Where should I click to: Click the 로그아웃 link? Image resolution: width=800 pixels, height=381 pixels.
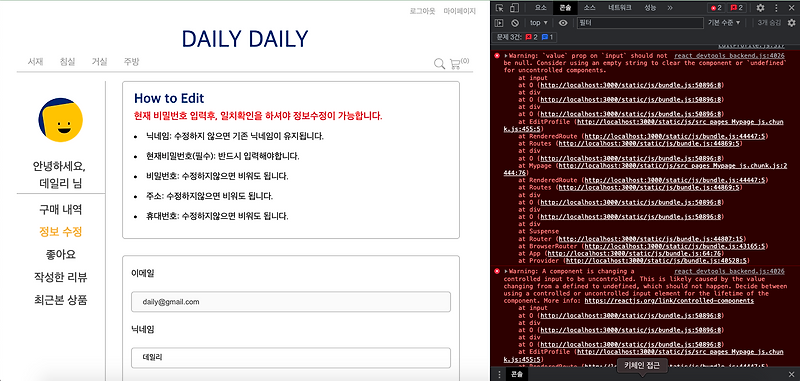click(422, 11)
